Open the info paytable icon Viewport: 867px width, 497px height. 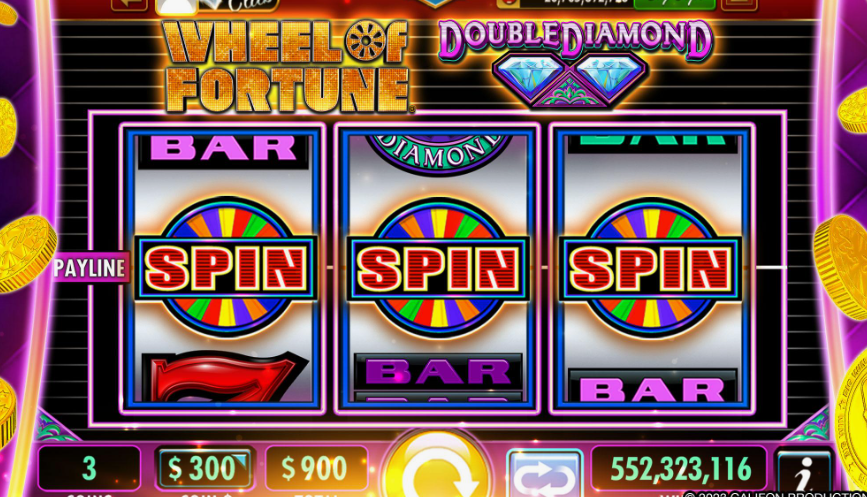(804, 474)
